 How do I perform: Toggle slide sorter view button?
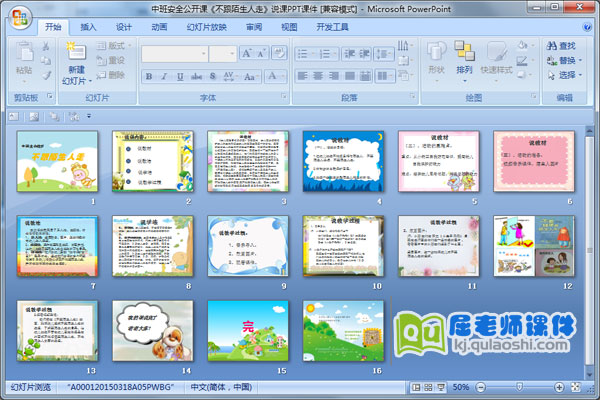coord(427,386)
